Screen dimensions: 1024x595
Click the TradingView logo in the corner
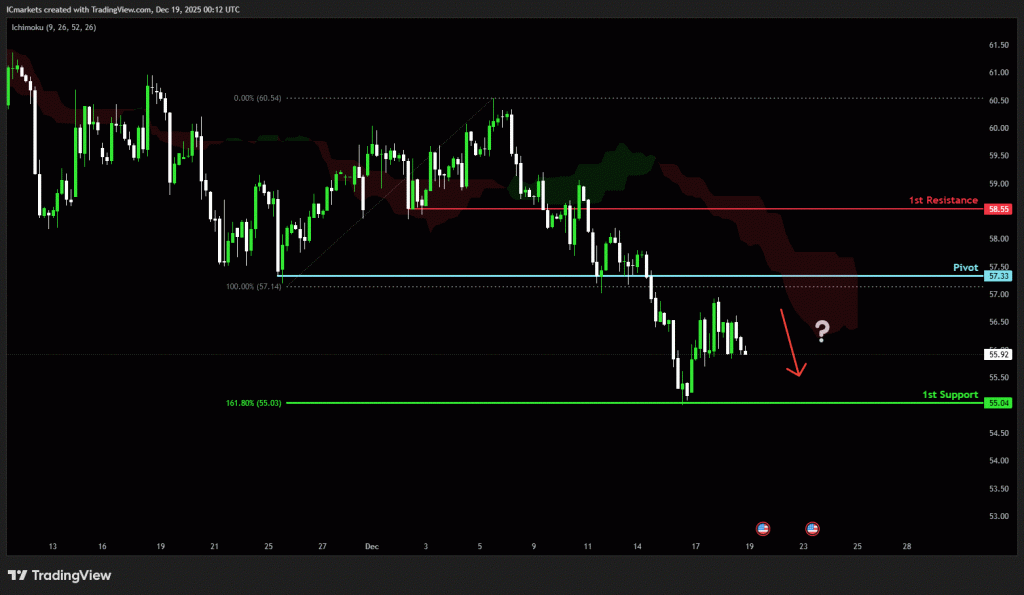click(59, 575)
